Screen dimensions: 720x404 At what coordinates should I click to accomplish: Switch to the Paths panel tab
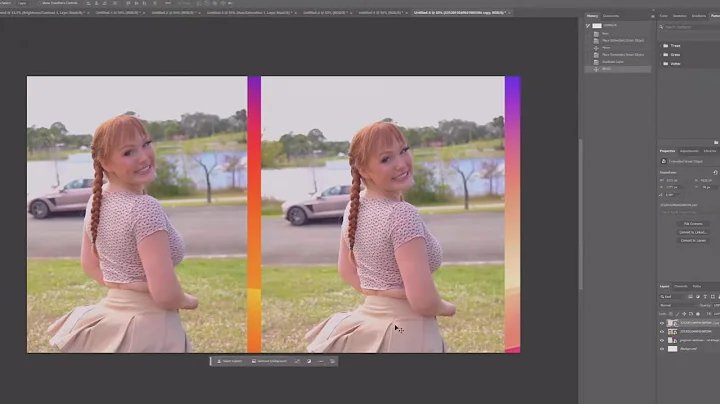[697, 286]
